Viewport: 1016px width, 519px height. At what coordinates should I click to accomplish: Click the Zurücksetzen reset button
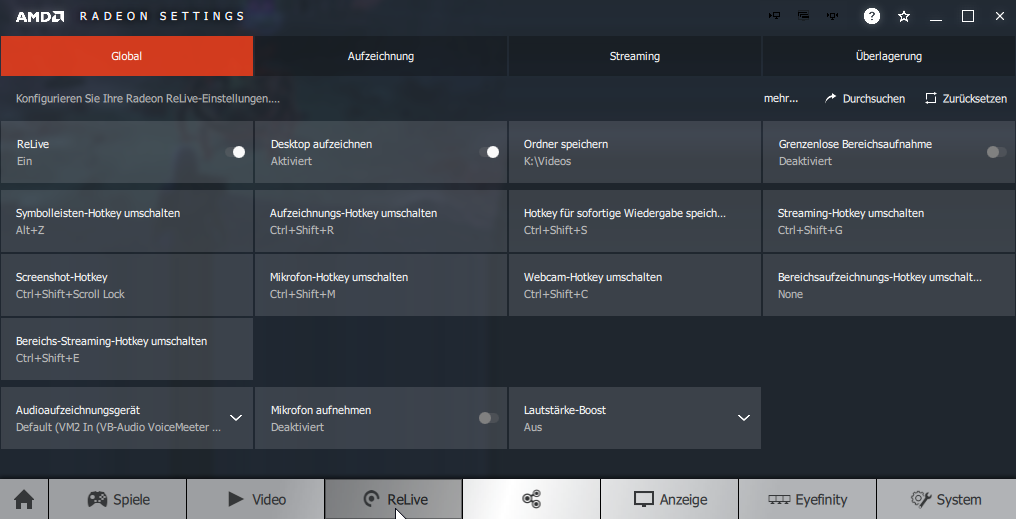(x=965, y=99)
